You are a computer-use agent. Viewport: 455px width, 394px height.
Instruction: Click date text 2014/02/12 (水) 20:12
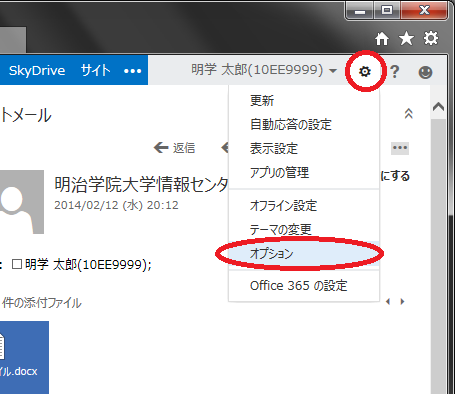(116, 205)
